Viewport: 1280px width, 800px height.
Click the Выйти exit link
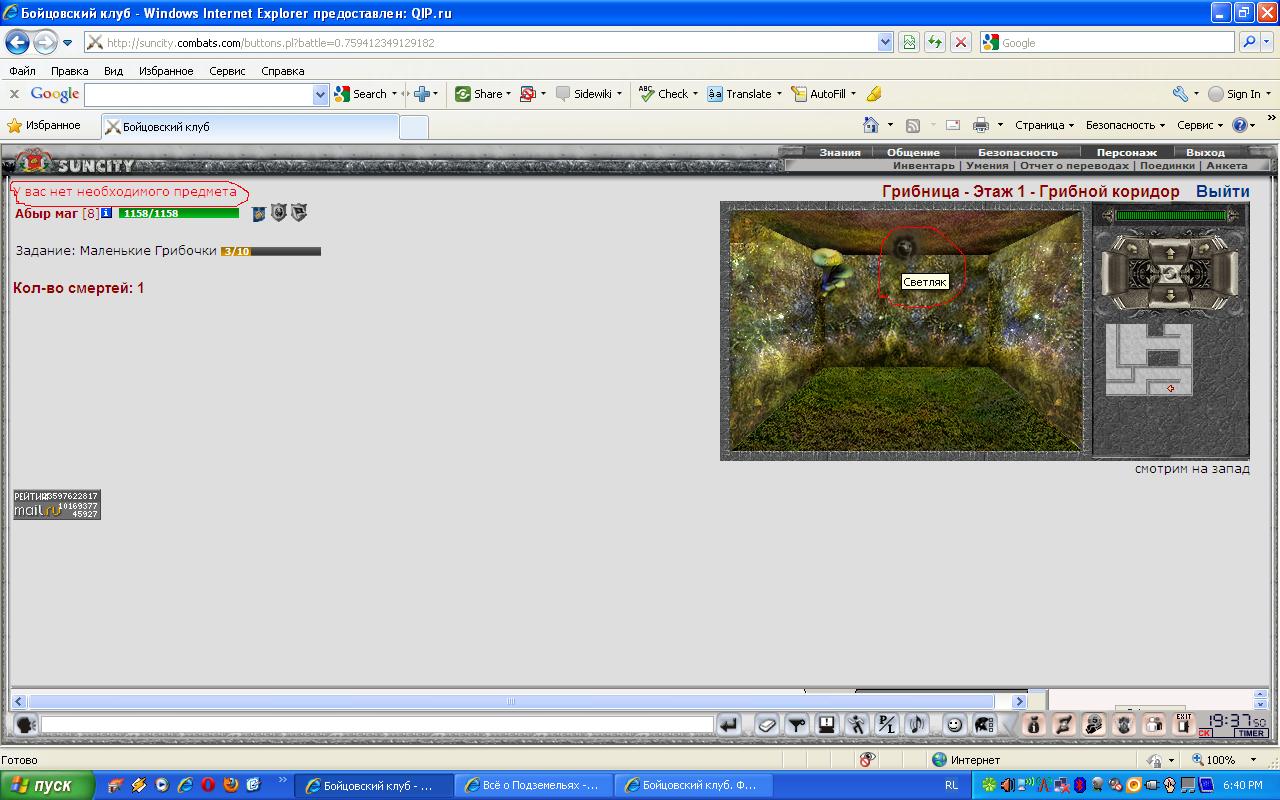coord(1223,191)
